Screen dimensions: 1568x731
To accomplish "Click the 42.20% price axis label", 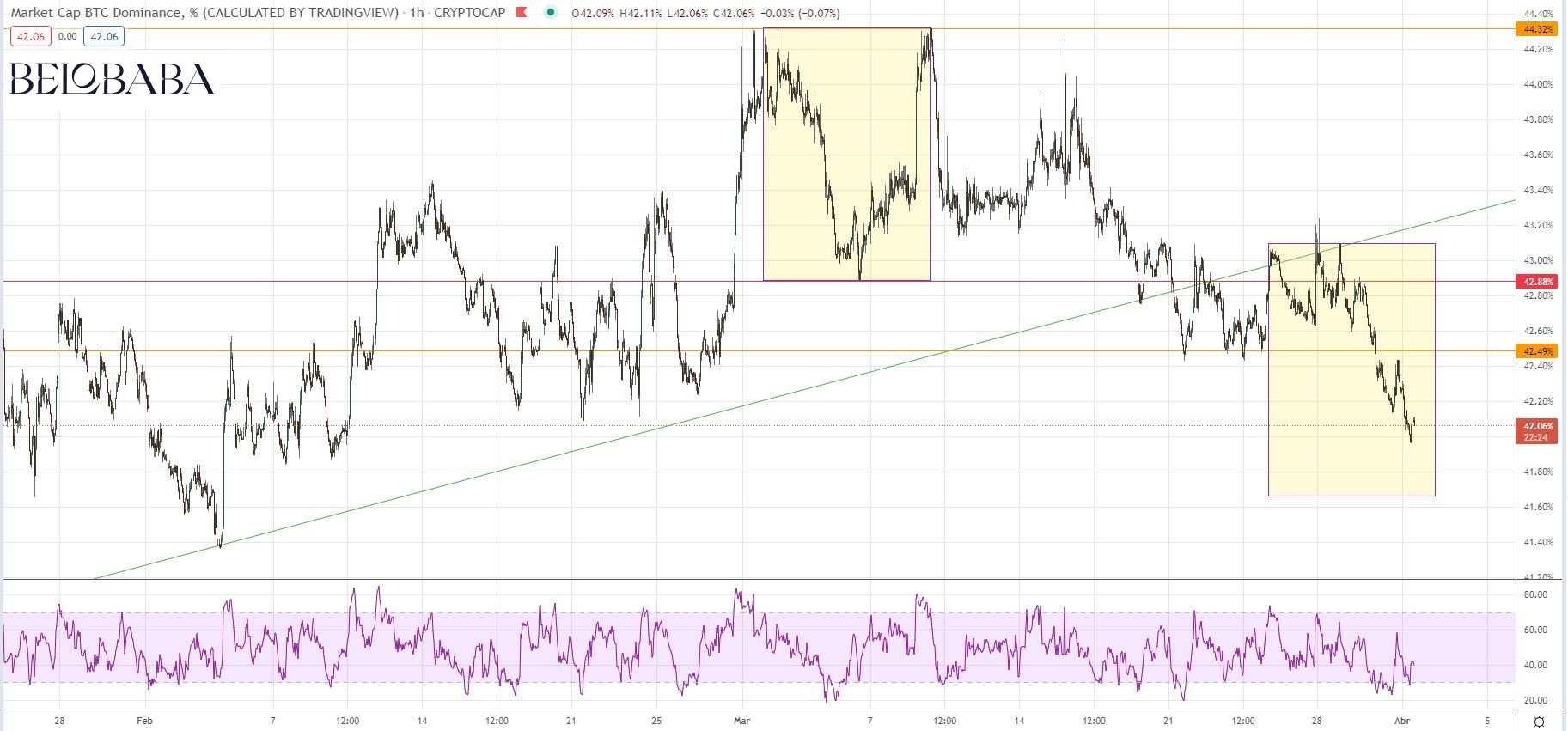I will (1538, 401).
